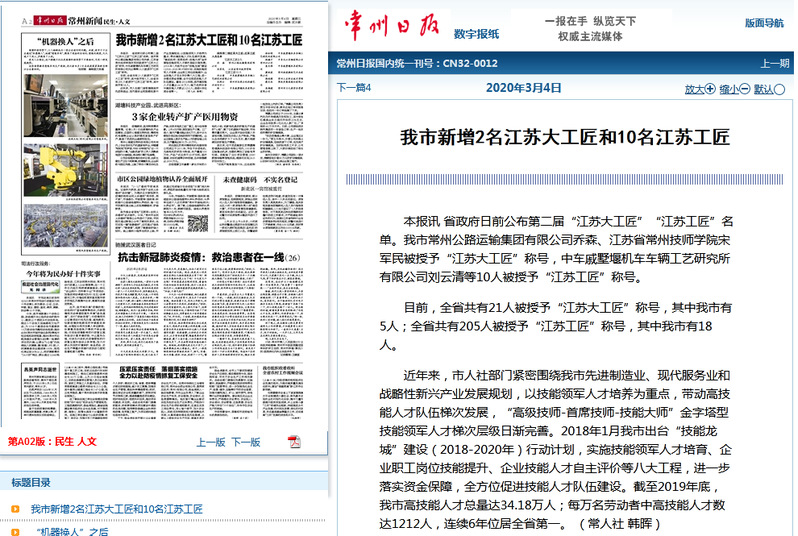Screen dimensions: 798x536
Task: Open title list entry 我市新增2名江苏大工匠
Action: pos(117,509)
